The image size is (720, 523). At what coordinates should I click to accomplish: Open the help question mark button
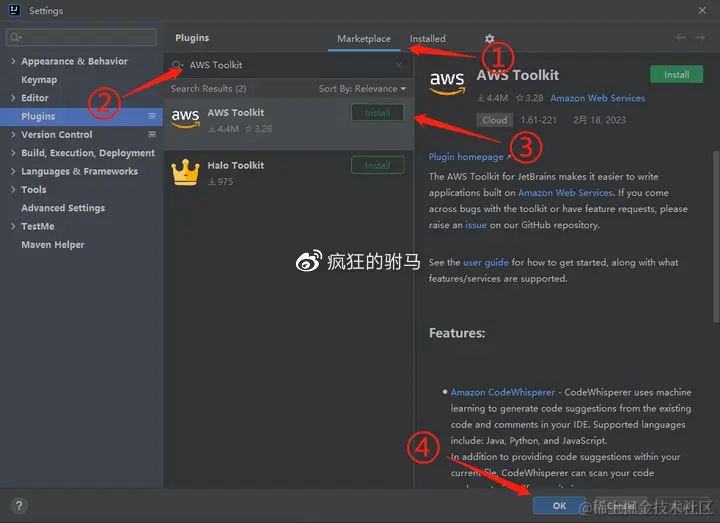click(x=19, y=506)
